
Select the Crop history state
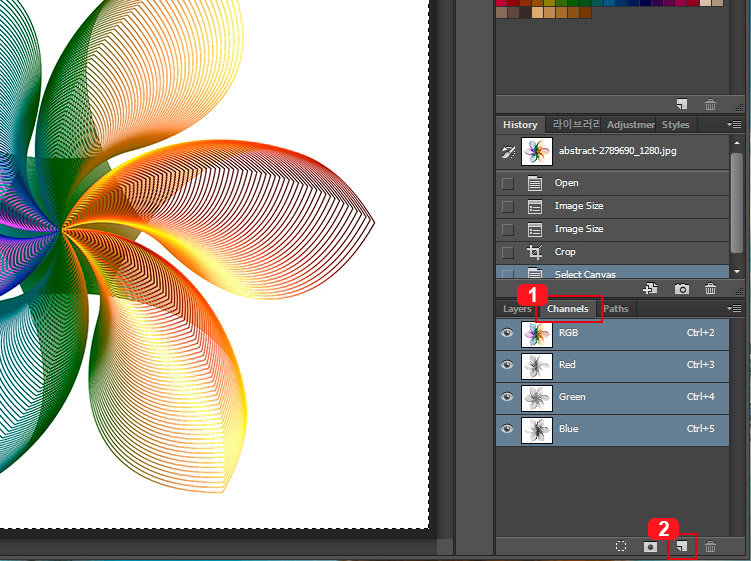coord(613,252)
